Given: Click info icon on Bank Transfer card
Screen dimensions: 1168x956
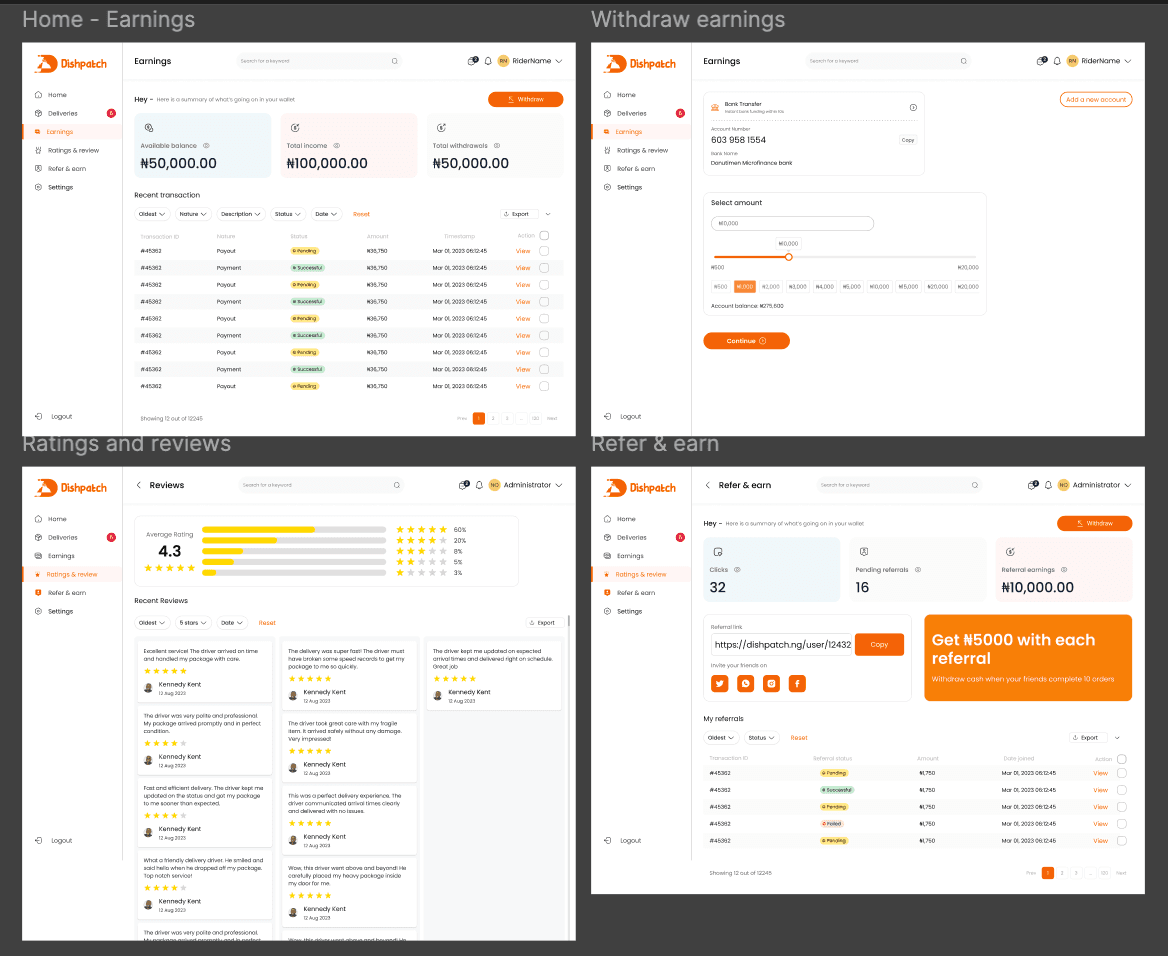Looking at the screenshot, I should click(913, 107).
